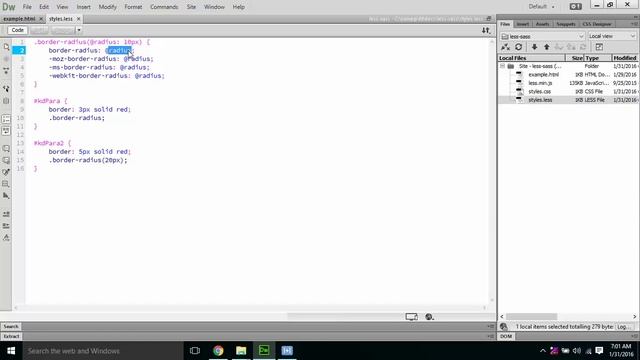
Task: Open the Modify menu
Action: 107,7
